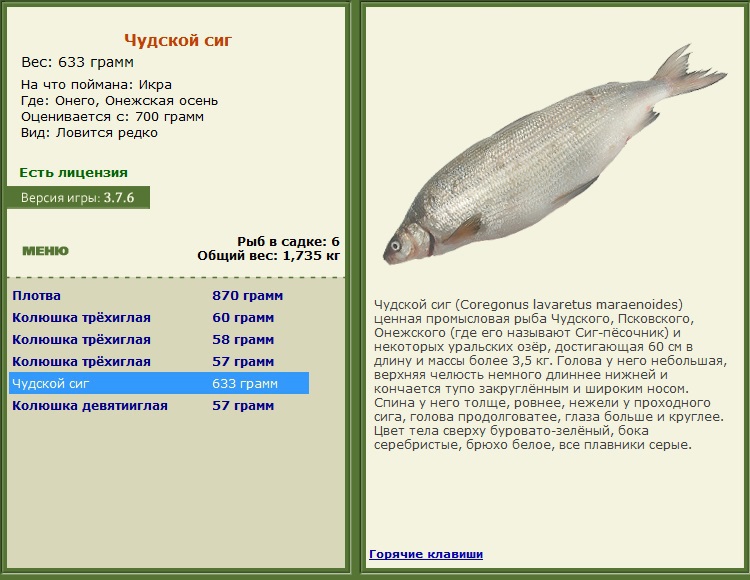Open the МЕНЮ button
The width and height of the screenshot is (750, 580).
click(45, 251)
